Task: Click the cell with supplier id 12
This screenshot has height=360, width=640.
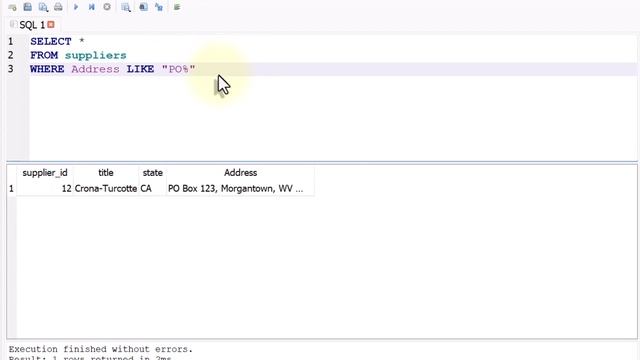Action: [45, 189]
